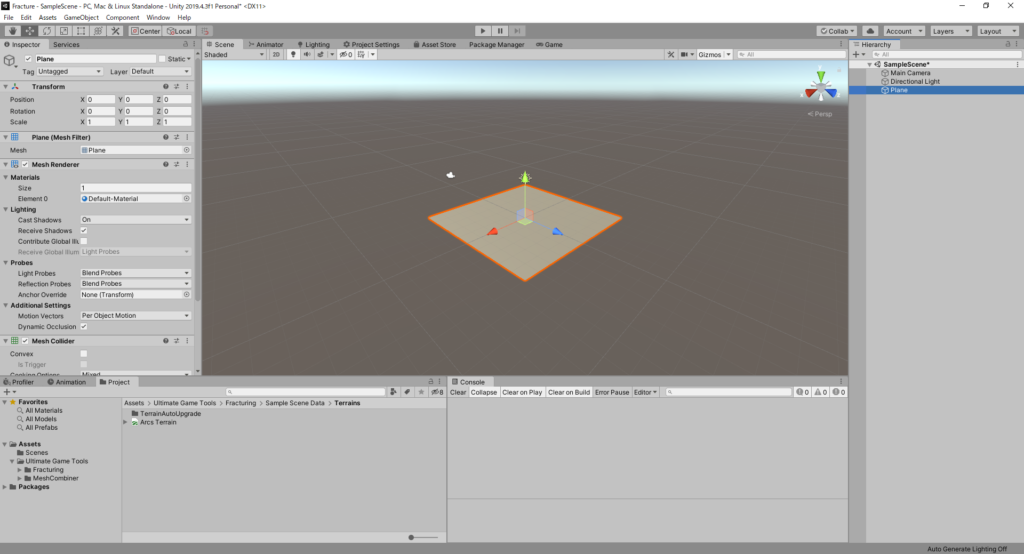Toggle Clear on Play in Console
This screenshot has height=554, width=1024.
tap(522, 393)
